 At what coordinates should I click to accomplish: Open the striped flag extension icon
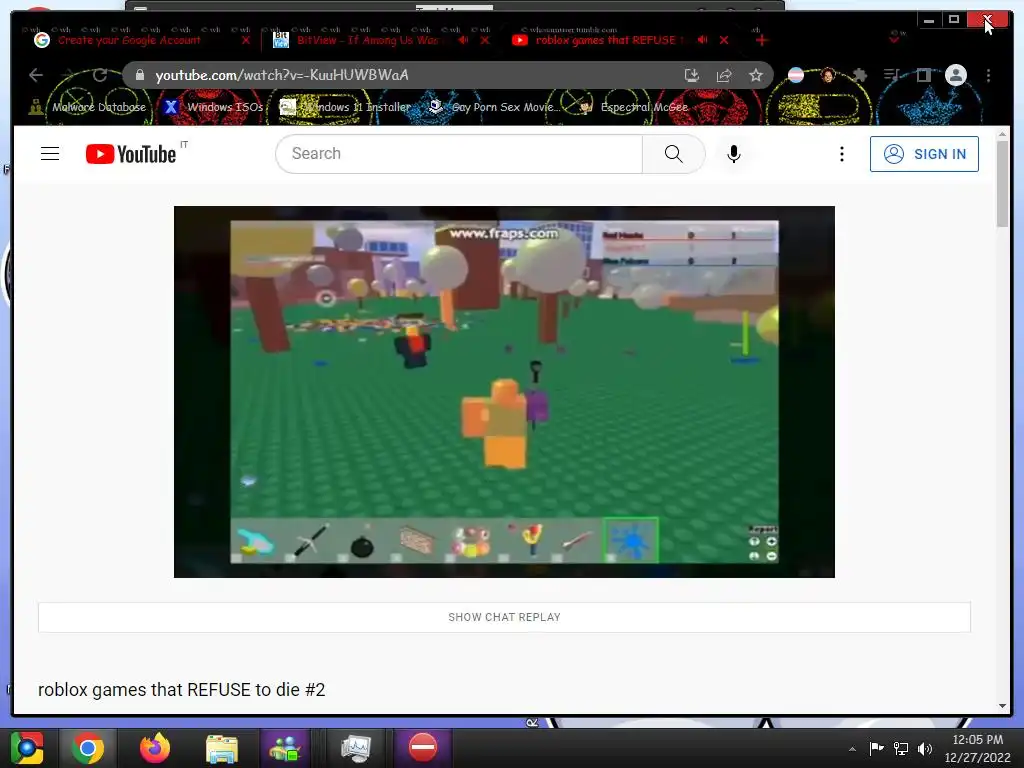[x=795, y=75]
